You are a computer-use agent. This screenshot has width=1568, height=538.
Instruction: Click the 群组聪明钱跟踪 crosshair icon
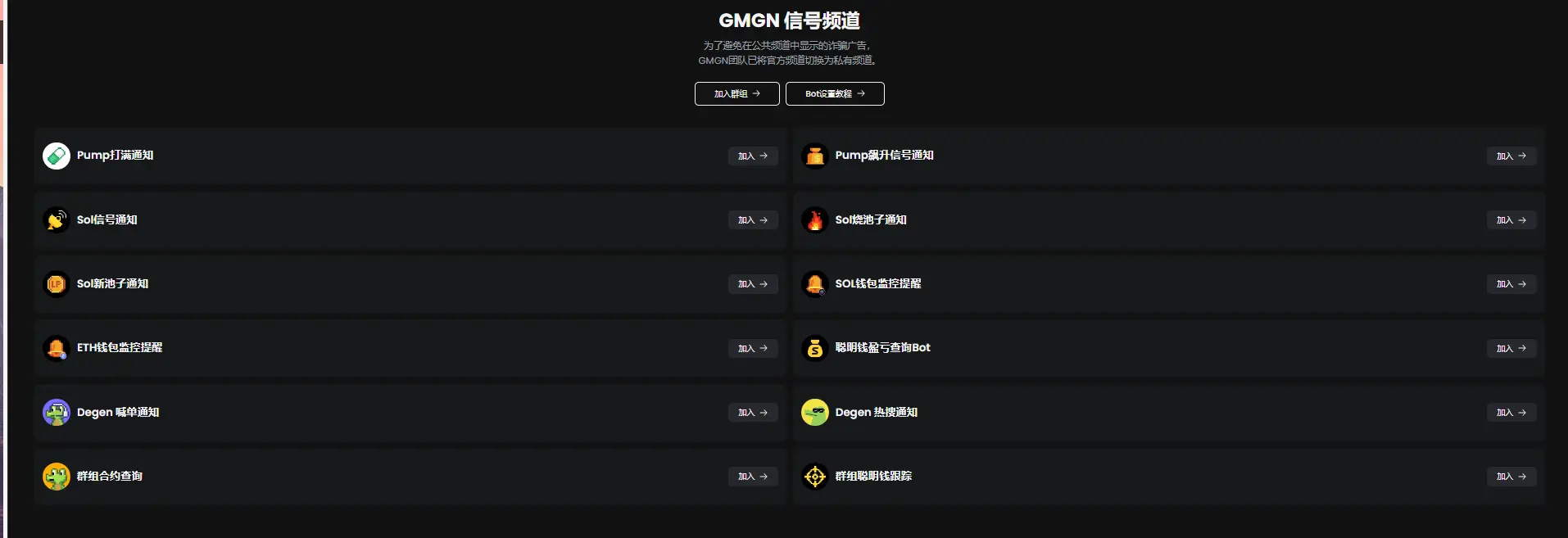pos(814,477)
